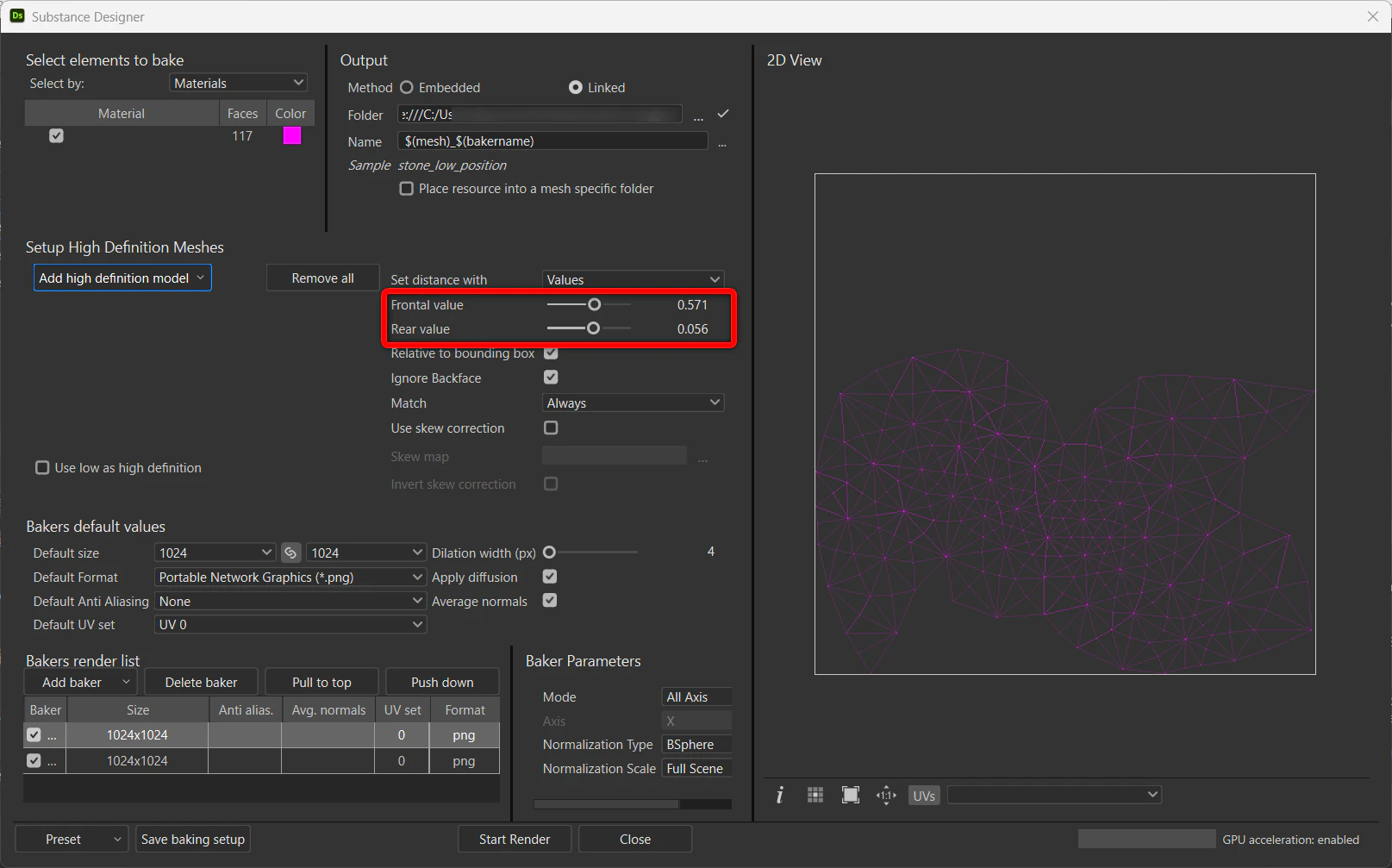
Task: Open the Set distance with Values dropdown
Action: click(x=634, y=280)
